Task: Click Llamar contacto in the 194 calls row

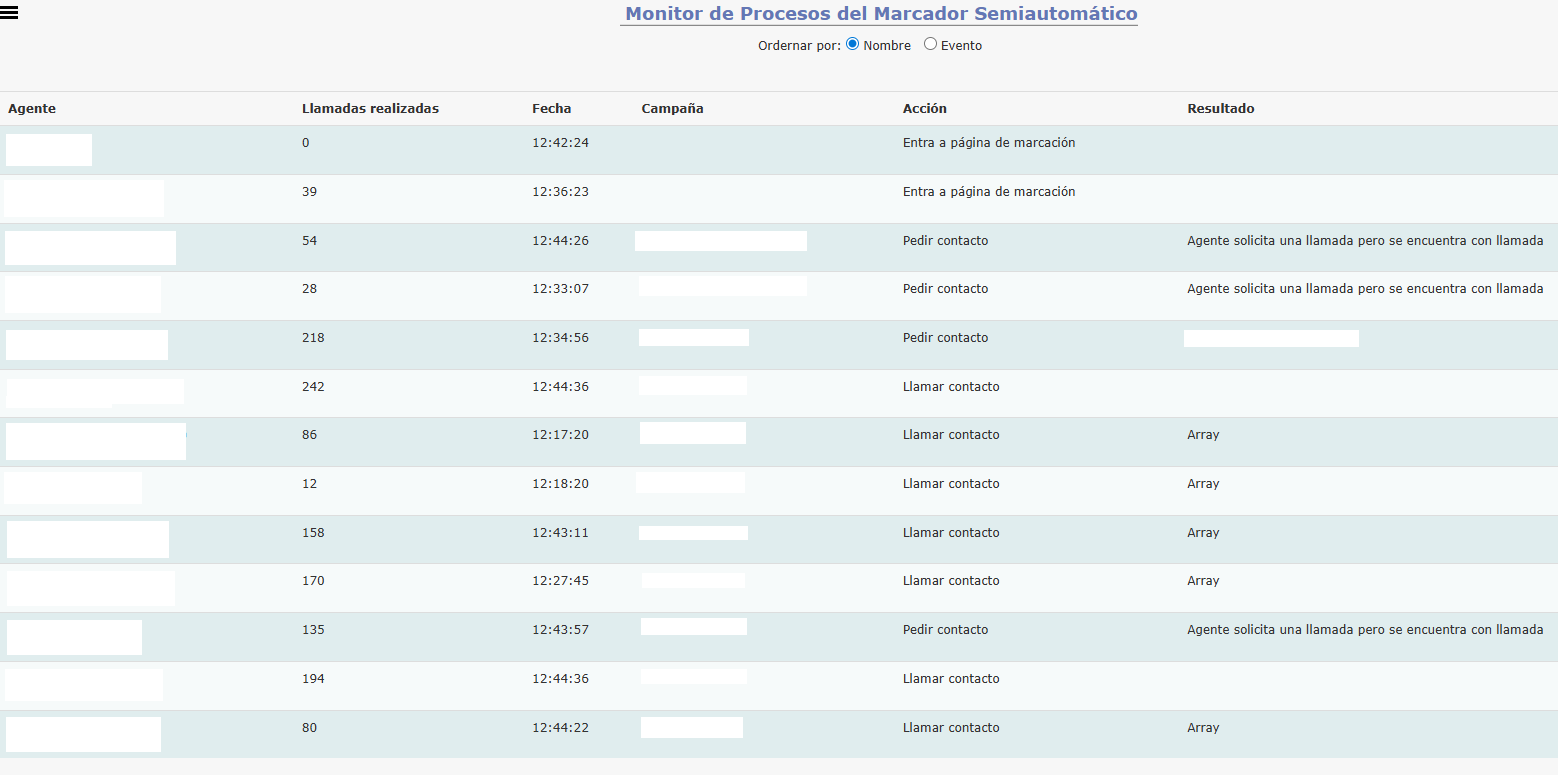Action: point(950,679)
